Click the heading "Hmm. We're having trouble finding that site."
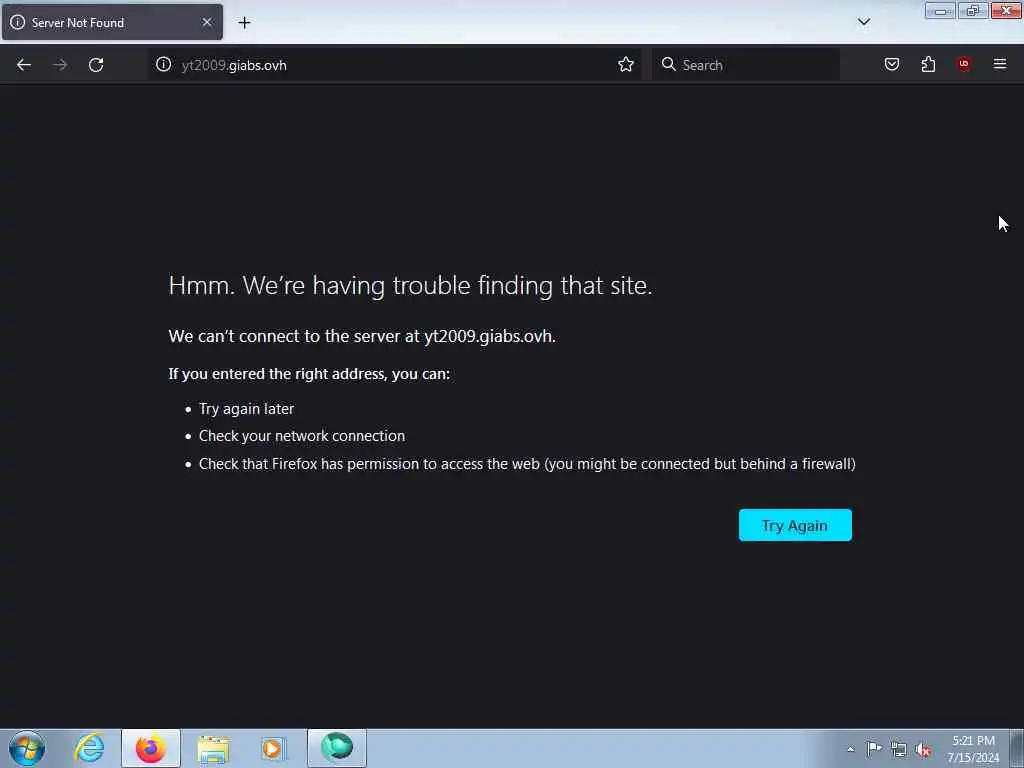 coord(410,285)
